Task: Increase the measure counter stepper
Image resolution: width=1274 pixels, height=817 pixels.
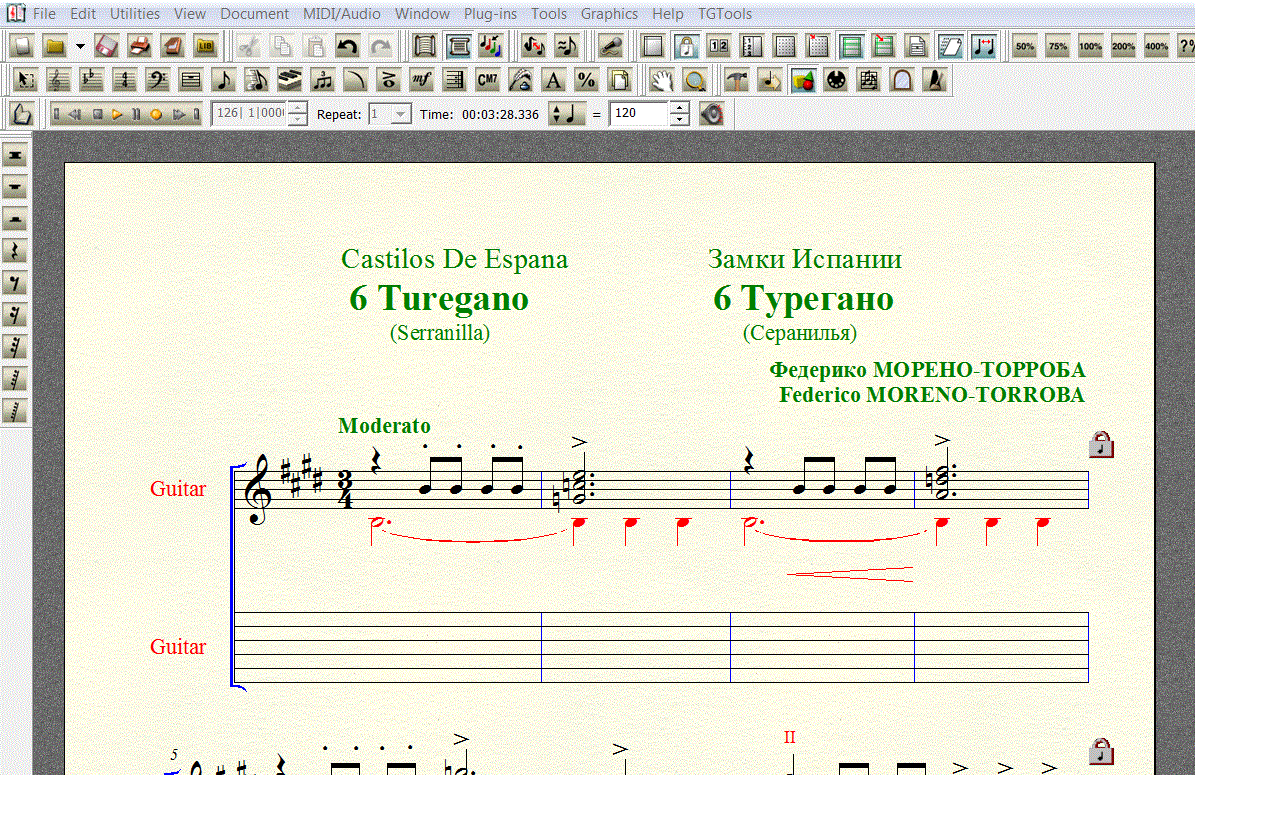Action: [298, 107]
